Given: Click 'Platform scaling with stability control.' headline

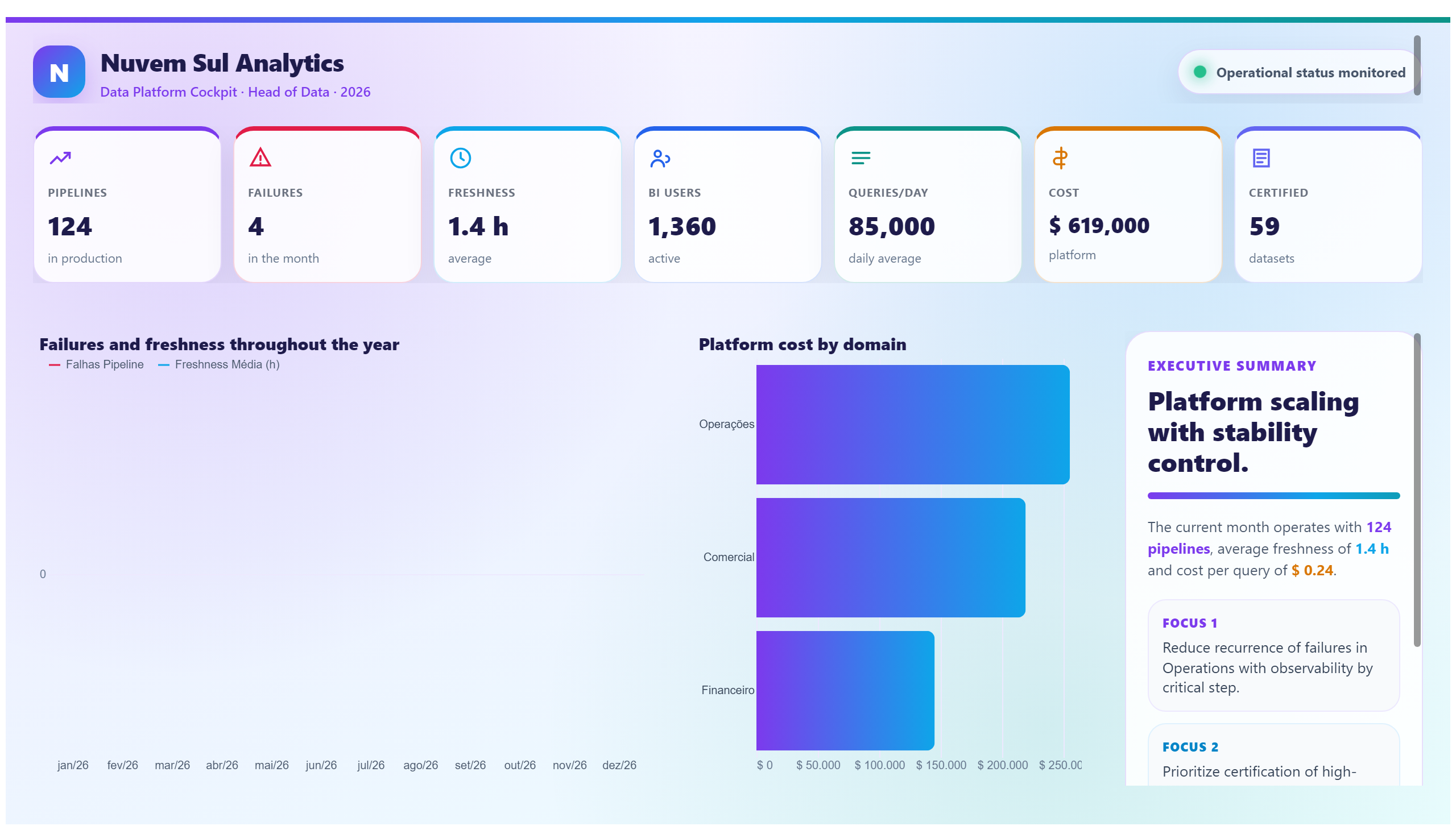Looking at the screenshot, I should pos(1253,432).
